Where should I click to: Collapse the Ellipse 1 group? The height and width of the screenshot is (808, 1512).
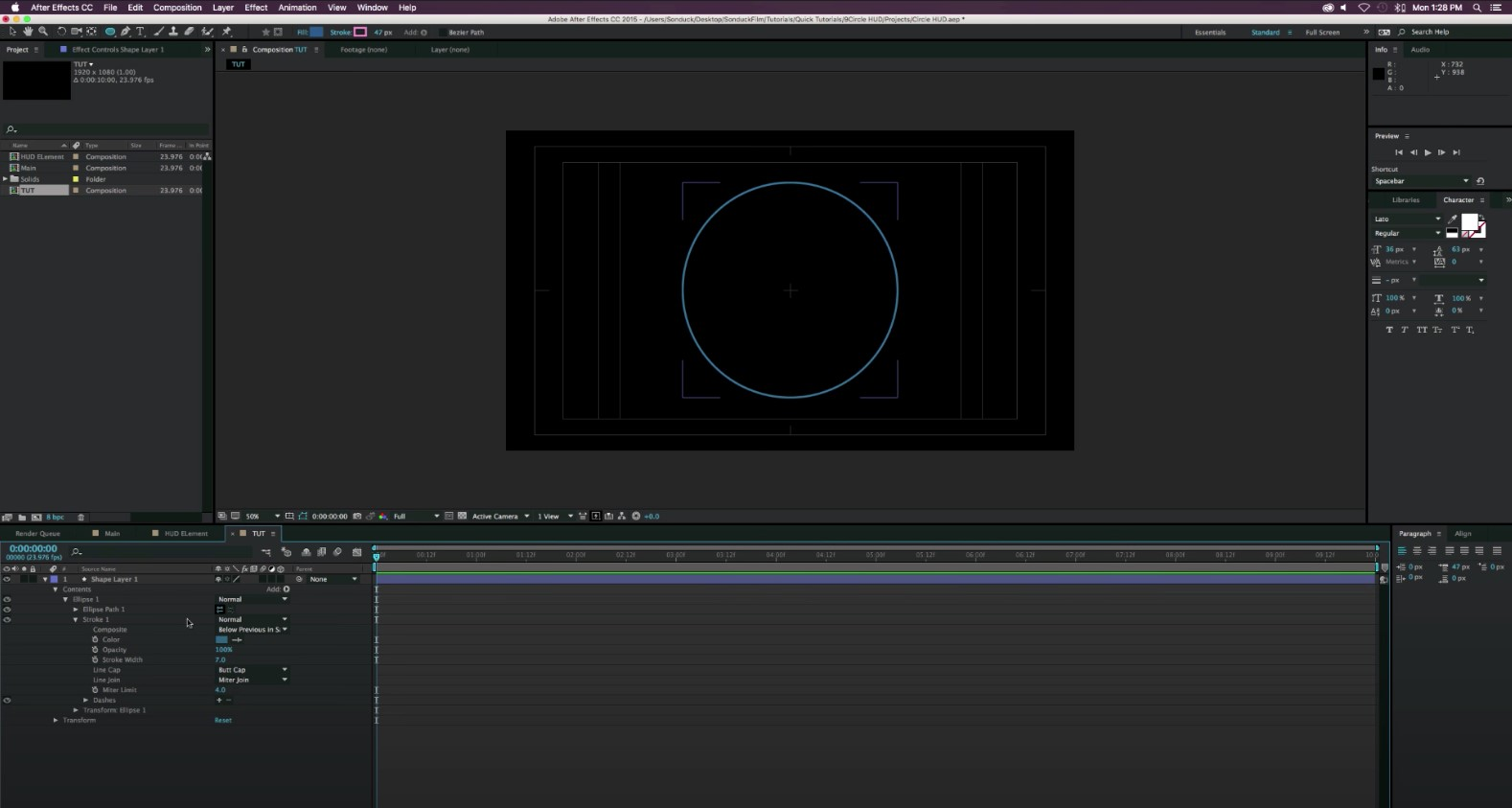(65, 599)
